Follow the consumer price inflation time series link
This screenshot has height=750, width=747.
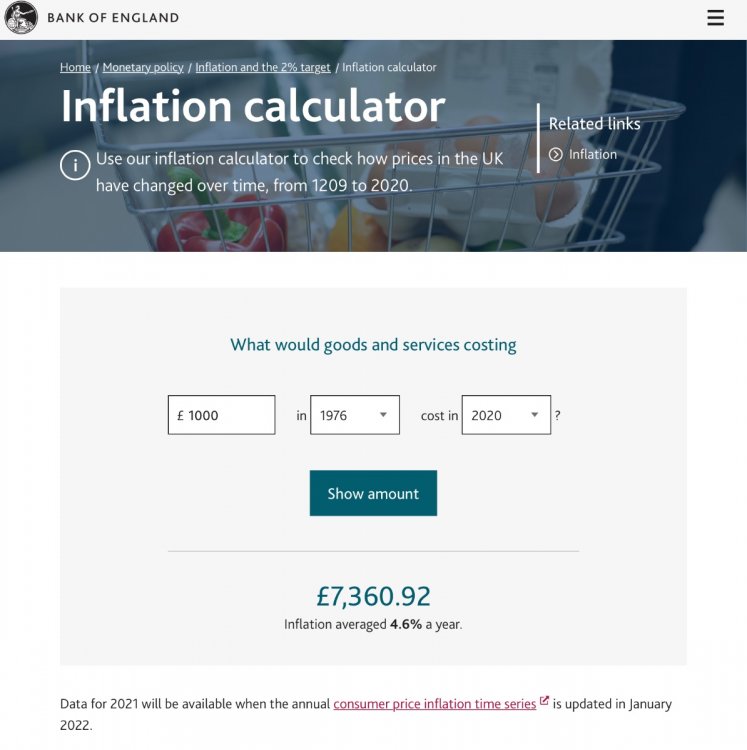pyautogui.click(x=434, y=704)
